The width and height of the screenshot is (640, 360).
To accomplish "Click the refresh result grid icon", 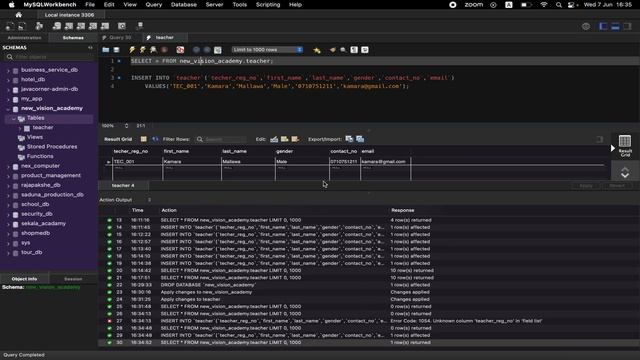I will 155,139.
